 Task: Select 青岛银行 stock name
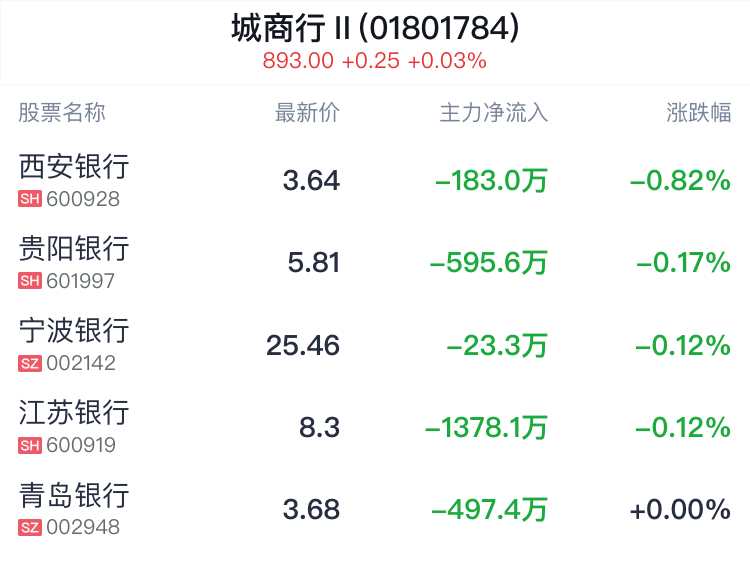point(74,495)
